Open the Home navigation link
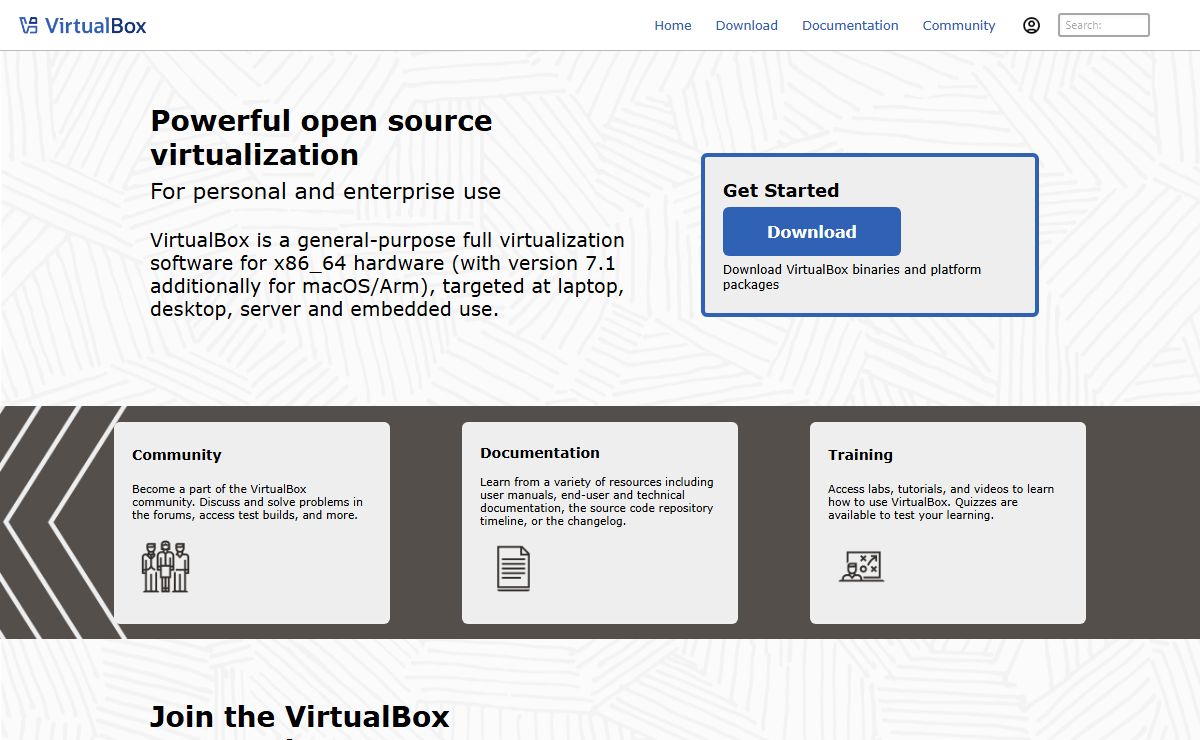1200x740 pixels. point(673,25)
